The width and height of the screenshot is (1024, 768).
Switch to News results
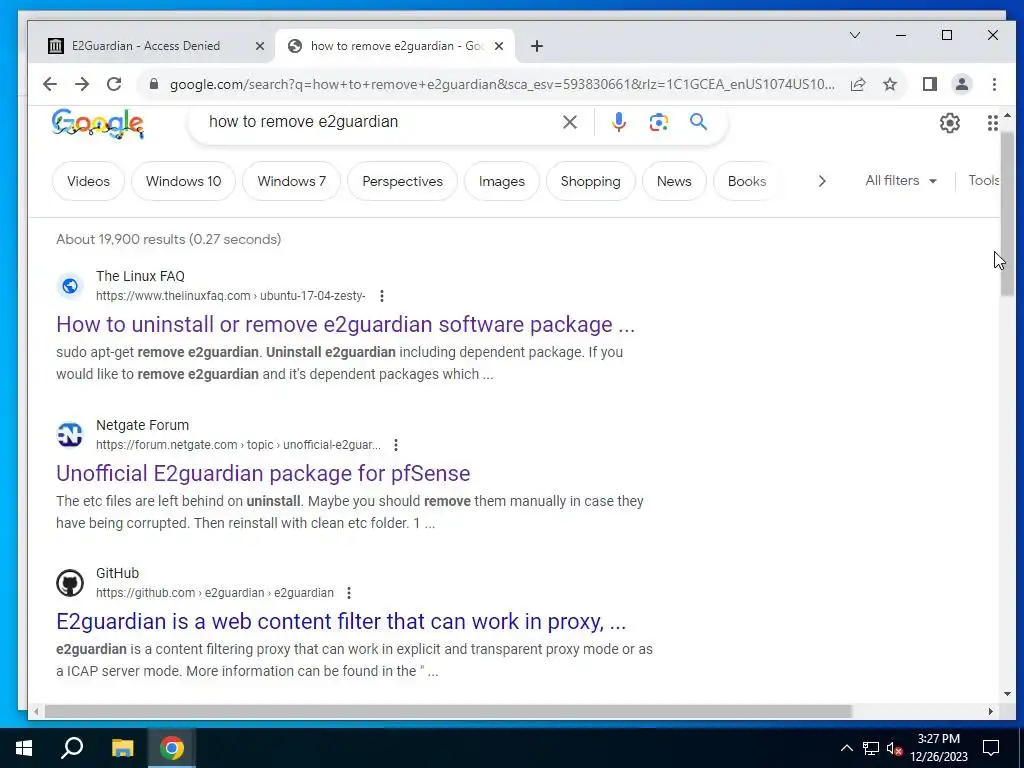pyautogui.click(x=674, y=181)
